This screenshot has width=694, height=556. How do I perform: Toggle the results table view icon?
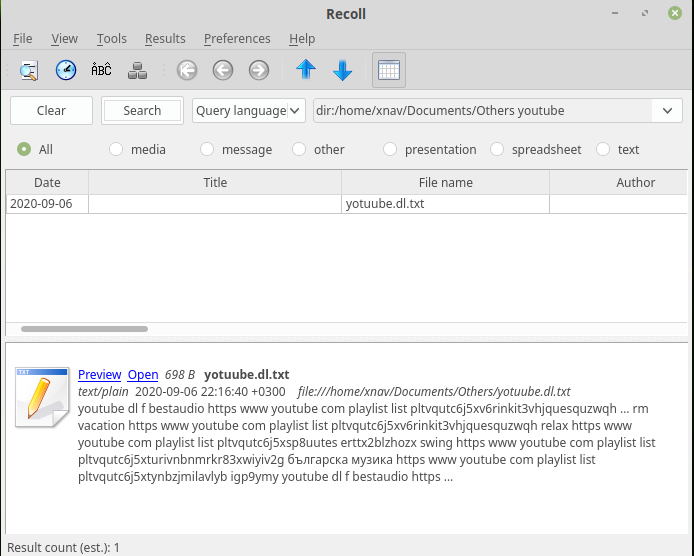[388, 70]
